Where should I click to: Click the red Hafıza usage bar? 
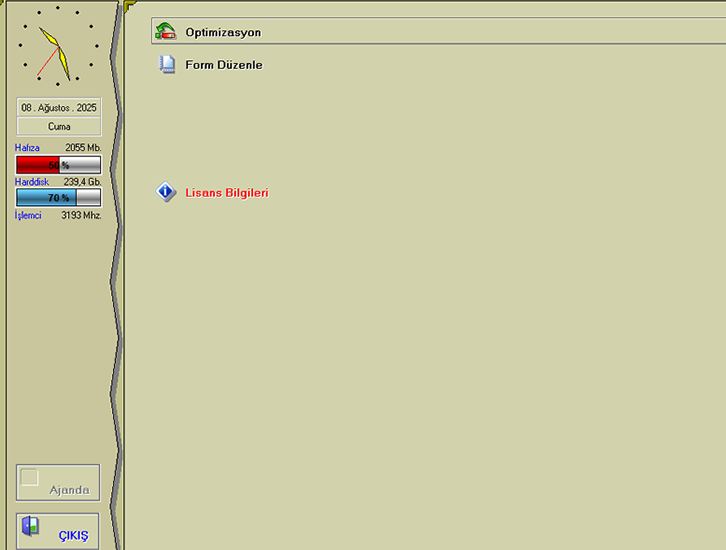tap(58, 165)
